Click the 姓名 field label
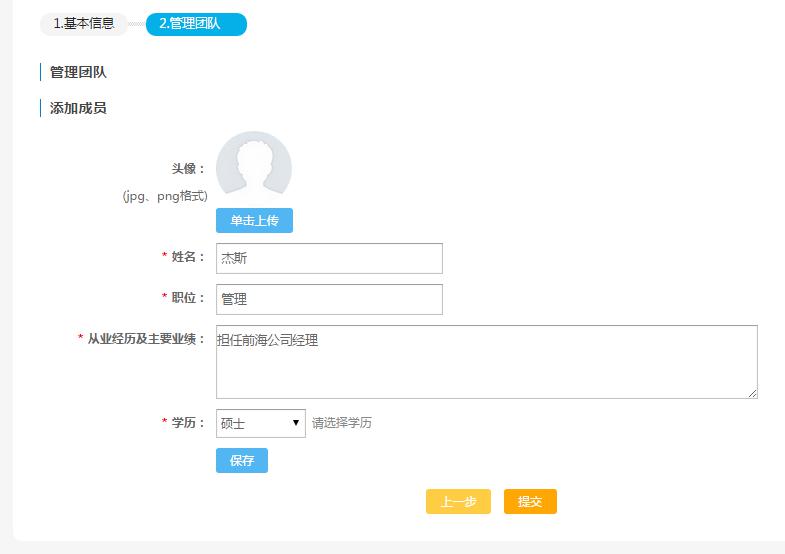This screenshot has width=785, height=554. point(187,257)
